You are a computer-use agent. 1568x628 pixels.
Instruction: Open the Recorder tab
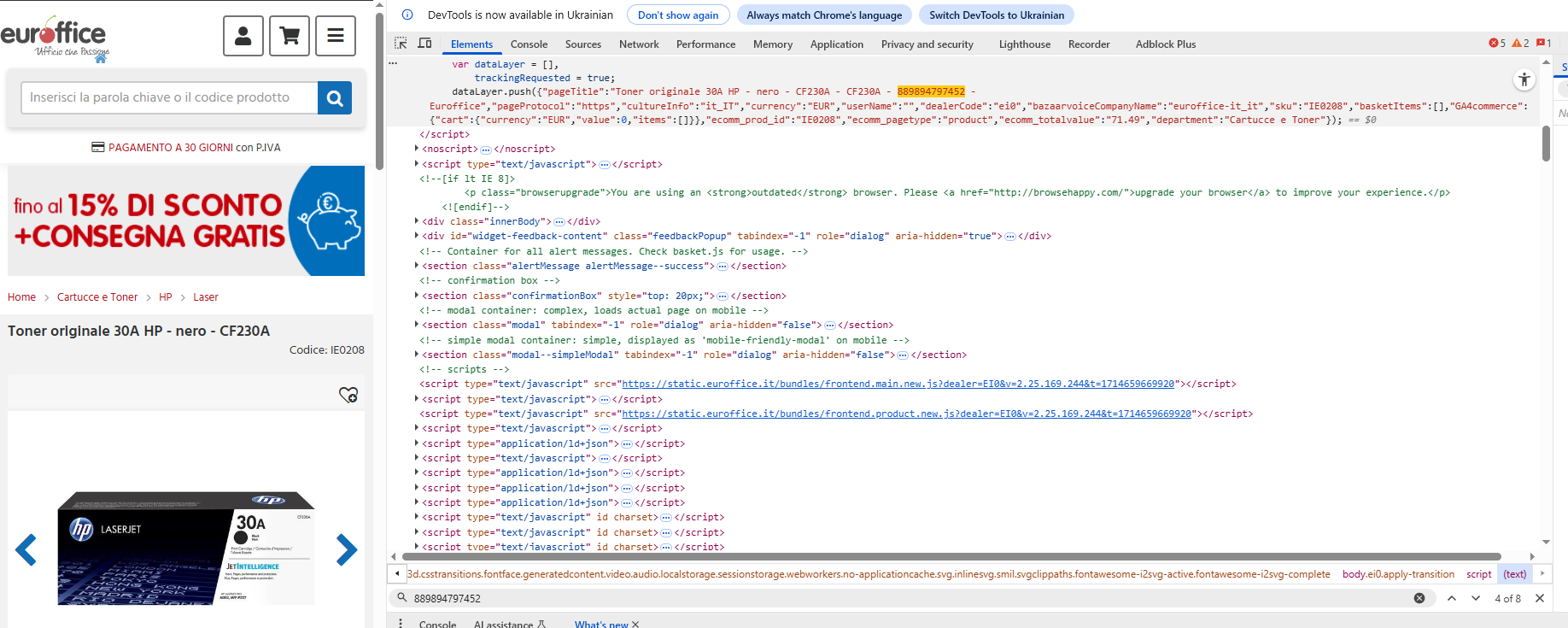tap(1089, 44)
